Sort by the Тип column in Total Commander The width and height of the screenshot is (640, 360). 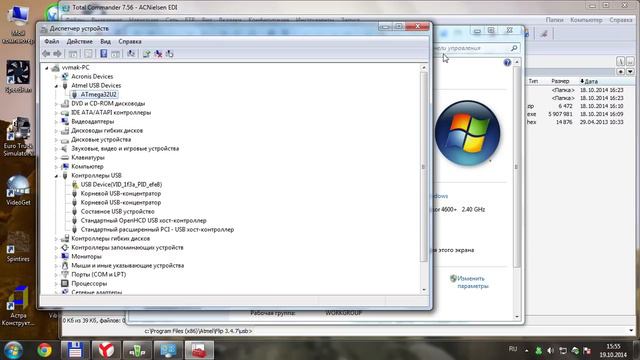coord(533,81)
